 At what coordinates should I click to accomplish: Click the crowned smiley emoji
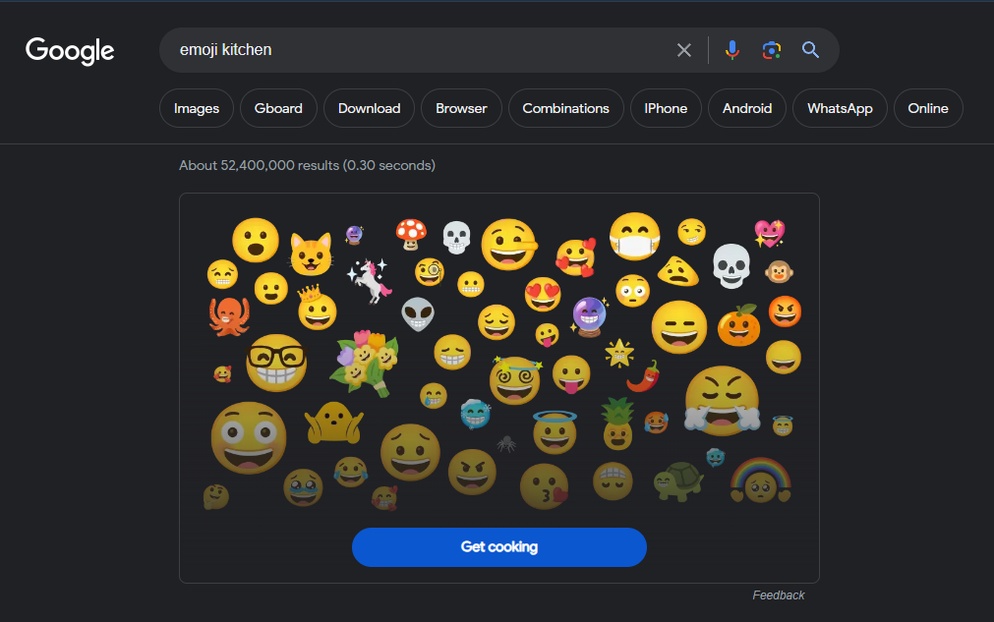[316, 308]
